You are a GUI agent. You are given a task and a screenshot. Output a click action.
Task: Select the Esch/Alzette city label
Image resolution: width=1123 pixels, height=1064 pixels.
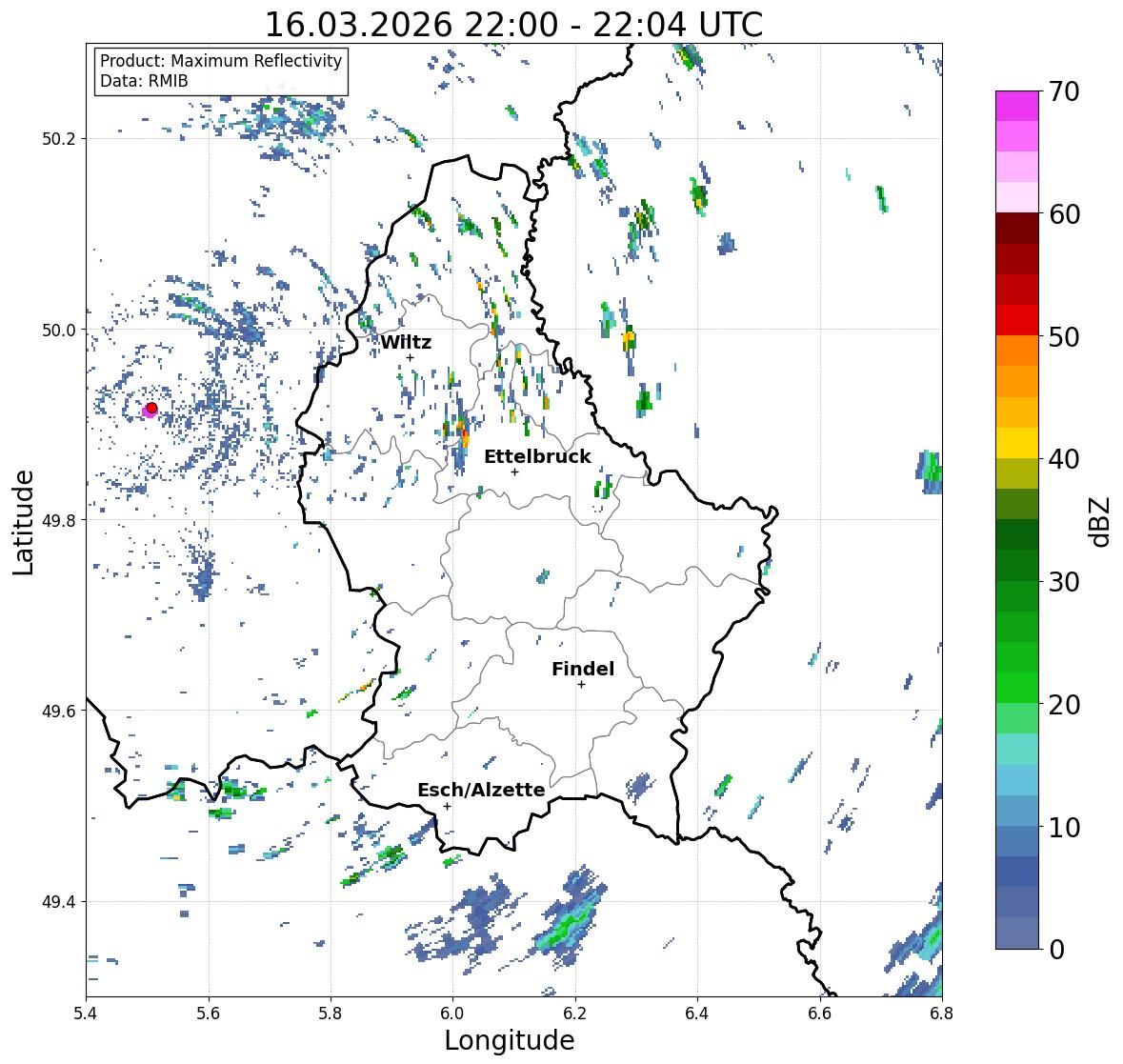click(x=481, y=790)
